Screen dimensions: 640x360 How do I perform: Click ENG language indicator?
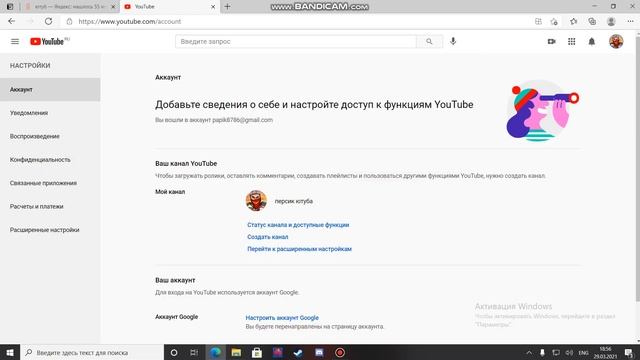pos(584,353)
